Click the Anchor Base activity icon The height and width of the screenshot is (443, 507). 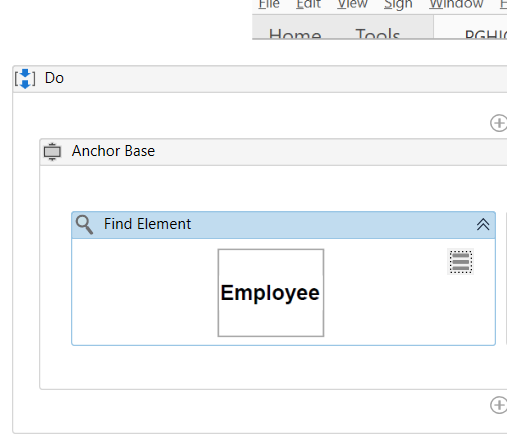[x=52, y=152]
